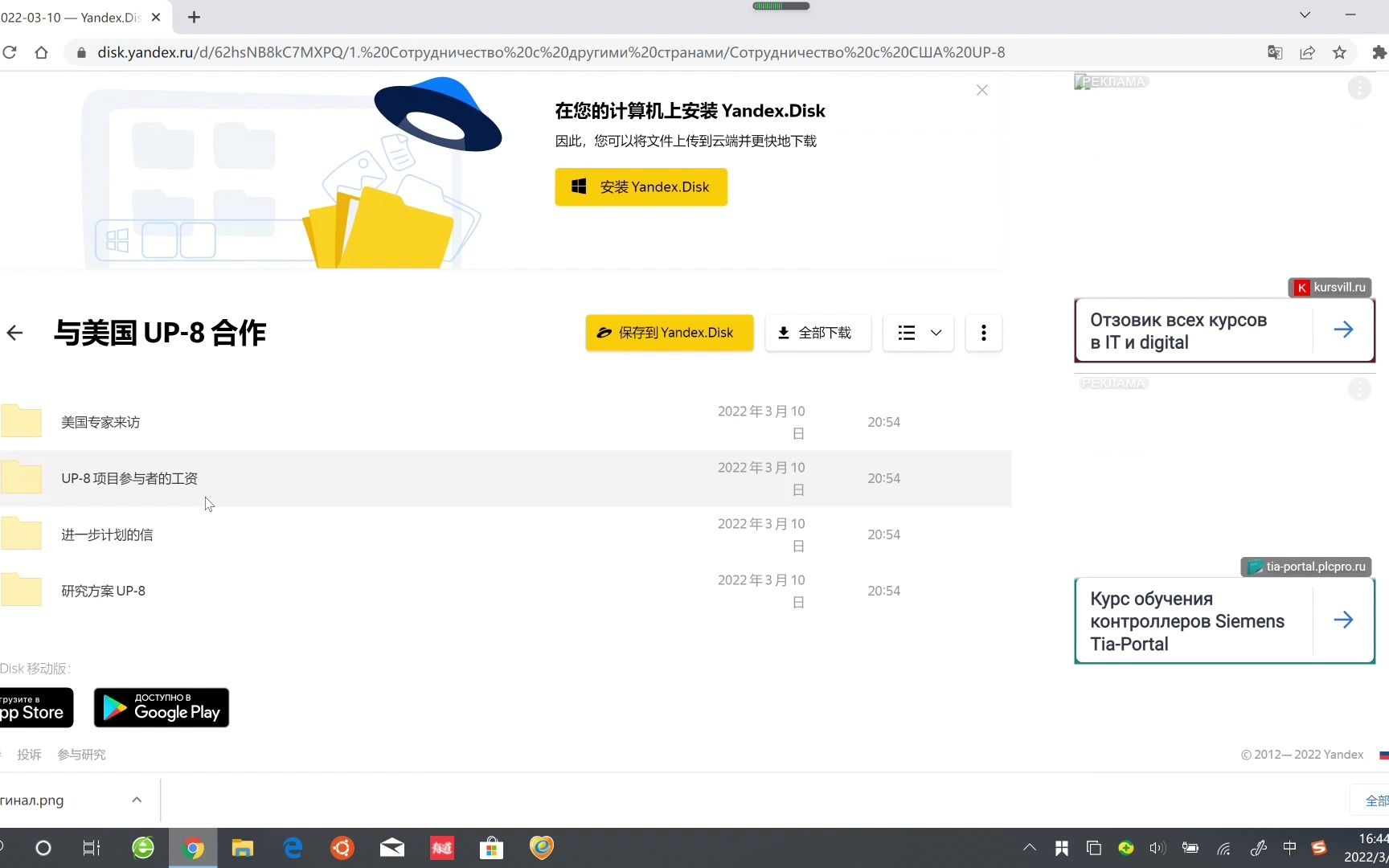The height and width of the screenshot is (868, 1389).
Task: Show hidden system tray icons
Action: tap(1030, 848)
